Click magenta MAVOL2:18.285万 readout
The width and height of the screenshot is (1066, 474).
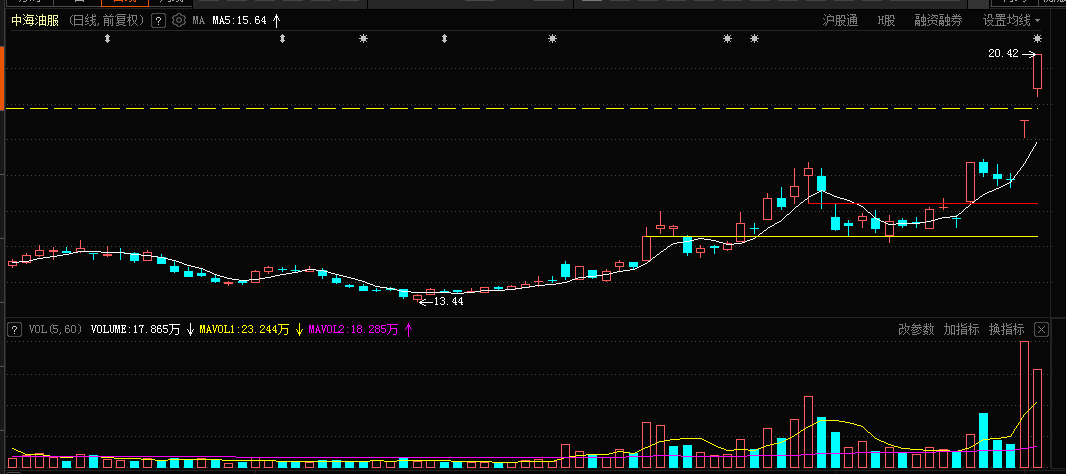point(353,330)
